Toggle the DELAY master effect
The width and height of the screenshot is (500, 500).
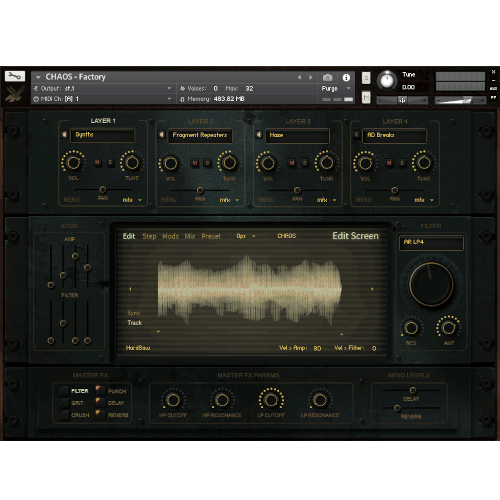tap(100, 402)
